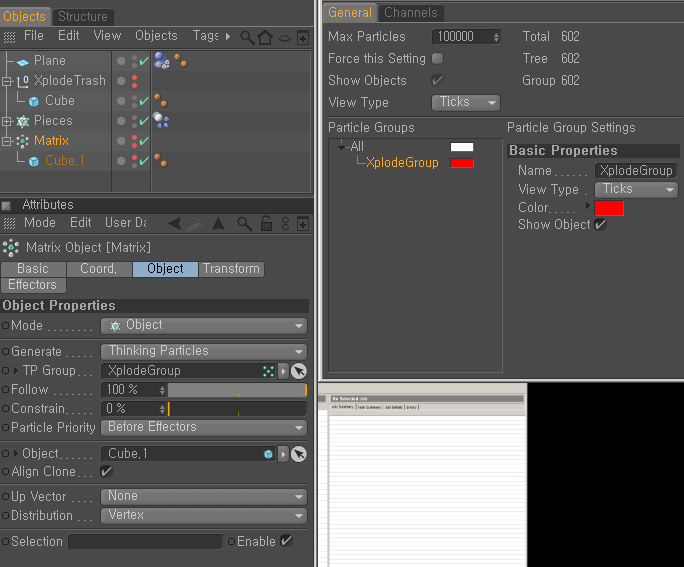The width and height of the screenshot is (684, 567).
Task: Click the up arrow in Attributes toolbar
Action: [x=218, y=224]
